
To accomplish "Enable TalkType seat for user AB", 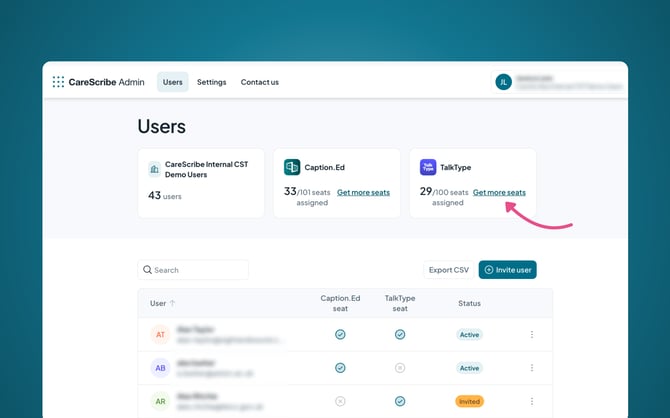I will (400, 368).
